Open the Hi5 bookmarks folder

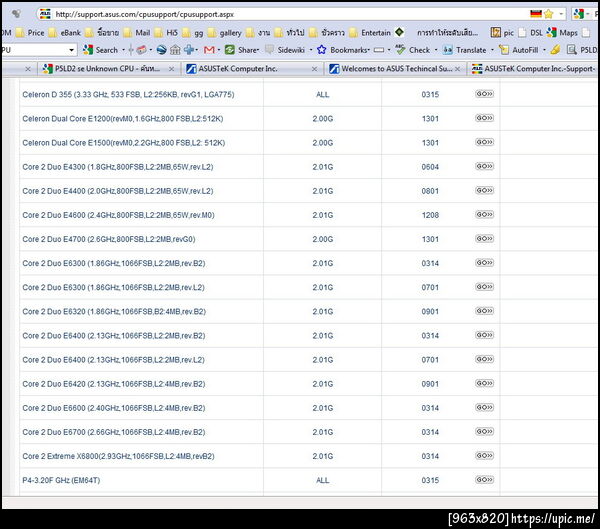pos(166,33)
